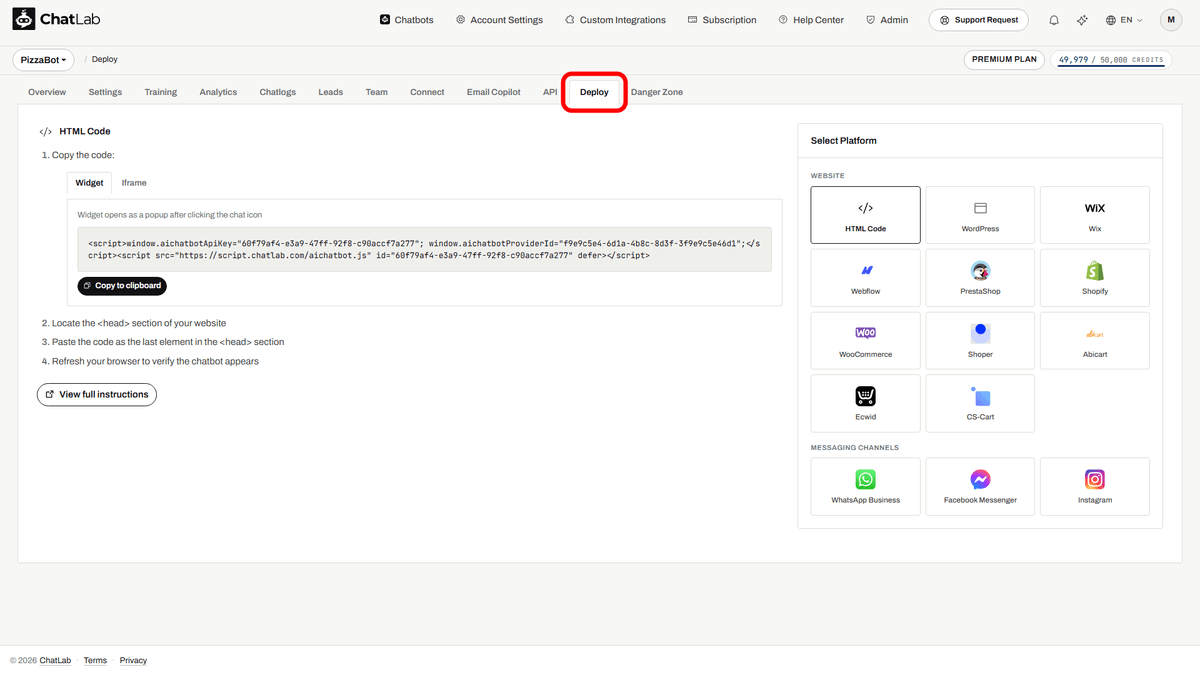Open the Email Copilot tab
1200x675 pixels.
[494, 92]
